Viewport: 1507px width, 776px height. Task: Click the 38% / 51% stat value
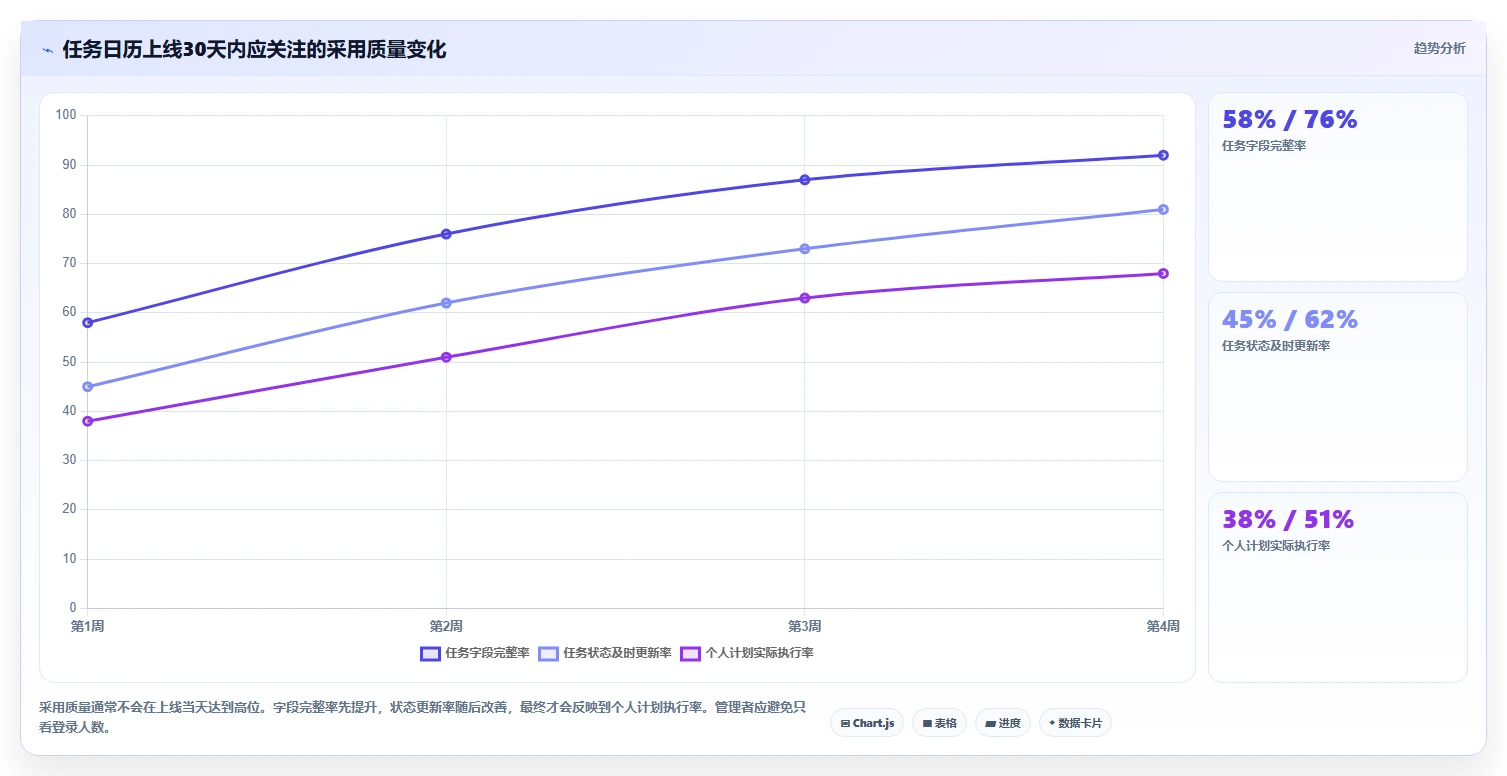click(1287, 520)
